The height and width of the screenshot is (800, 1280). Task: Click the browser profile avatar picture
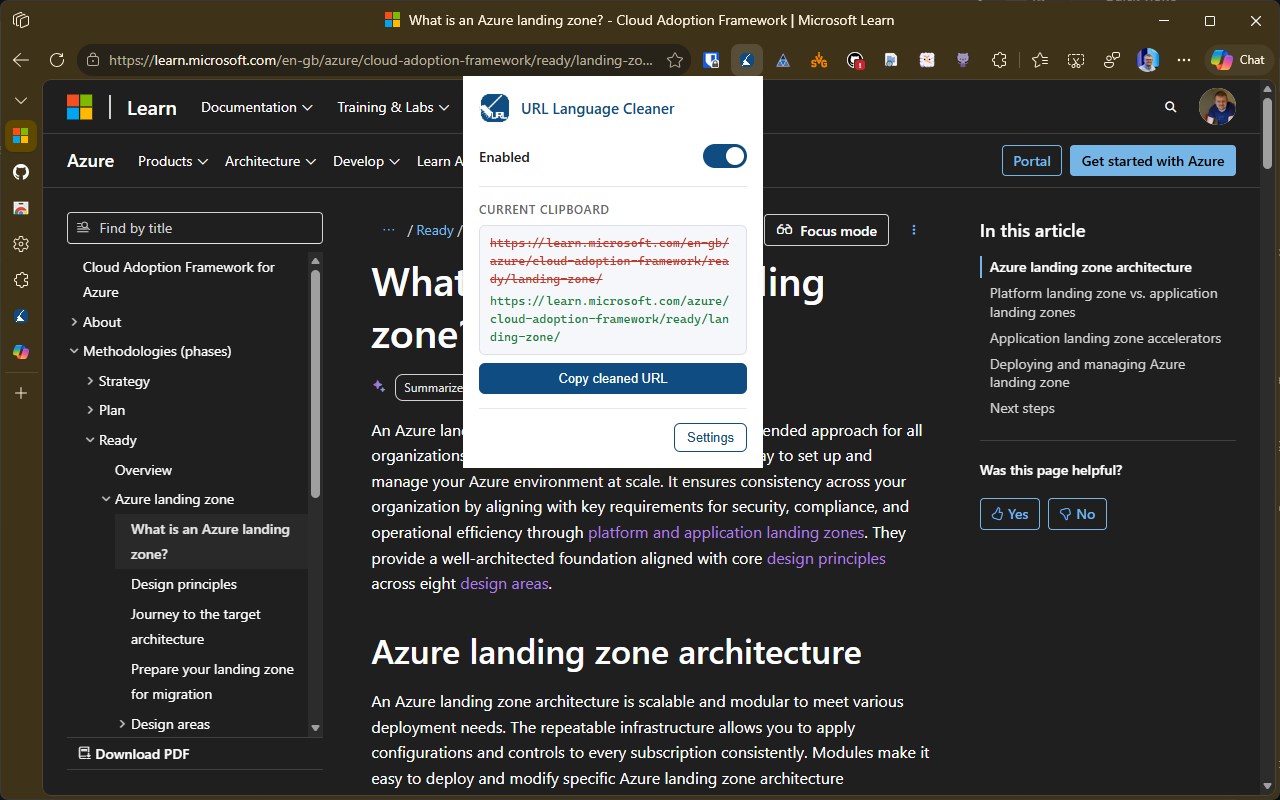pos(1147,60)
